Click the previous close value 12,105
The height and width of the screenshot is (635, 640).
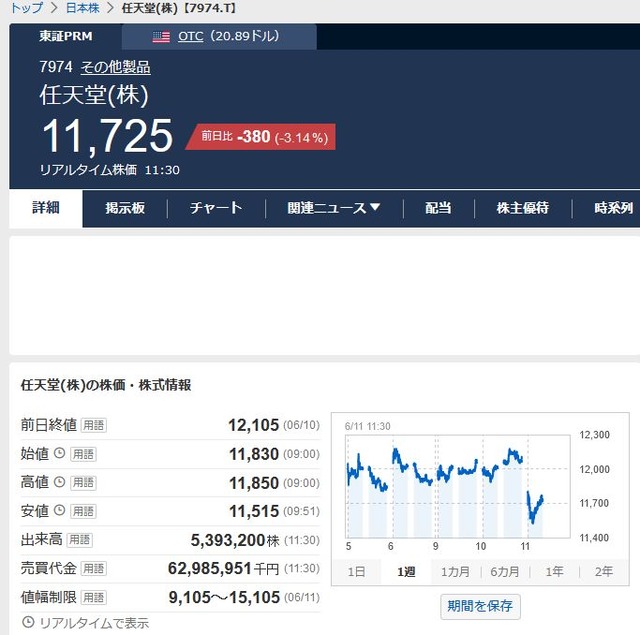(253, 425)
